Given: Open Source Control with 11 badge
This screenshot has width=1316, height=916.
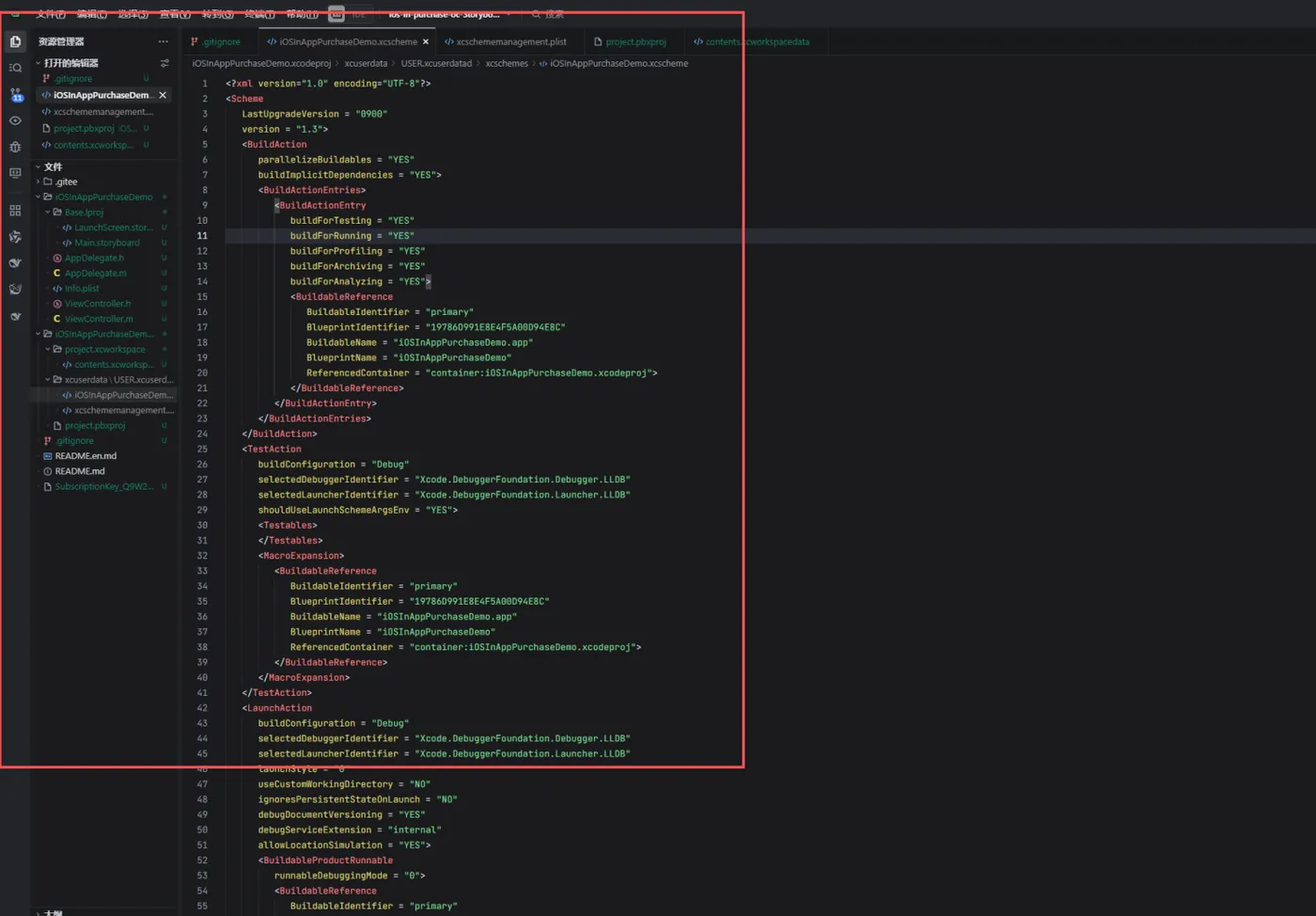Looking at the screenshot, I should [15, 94].
